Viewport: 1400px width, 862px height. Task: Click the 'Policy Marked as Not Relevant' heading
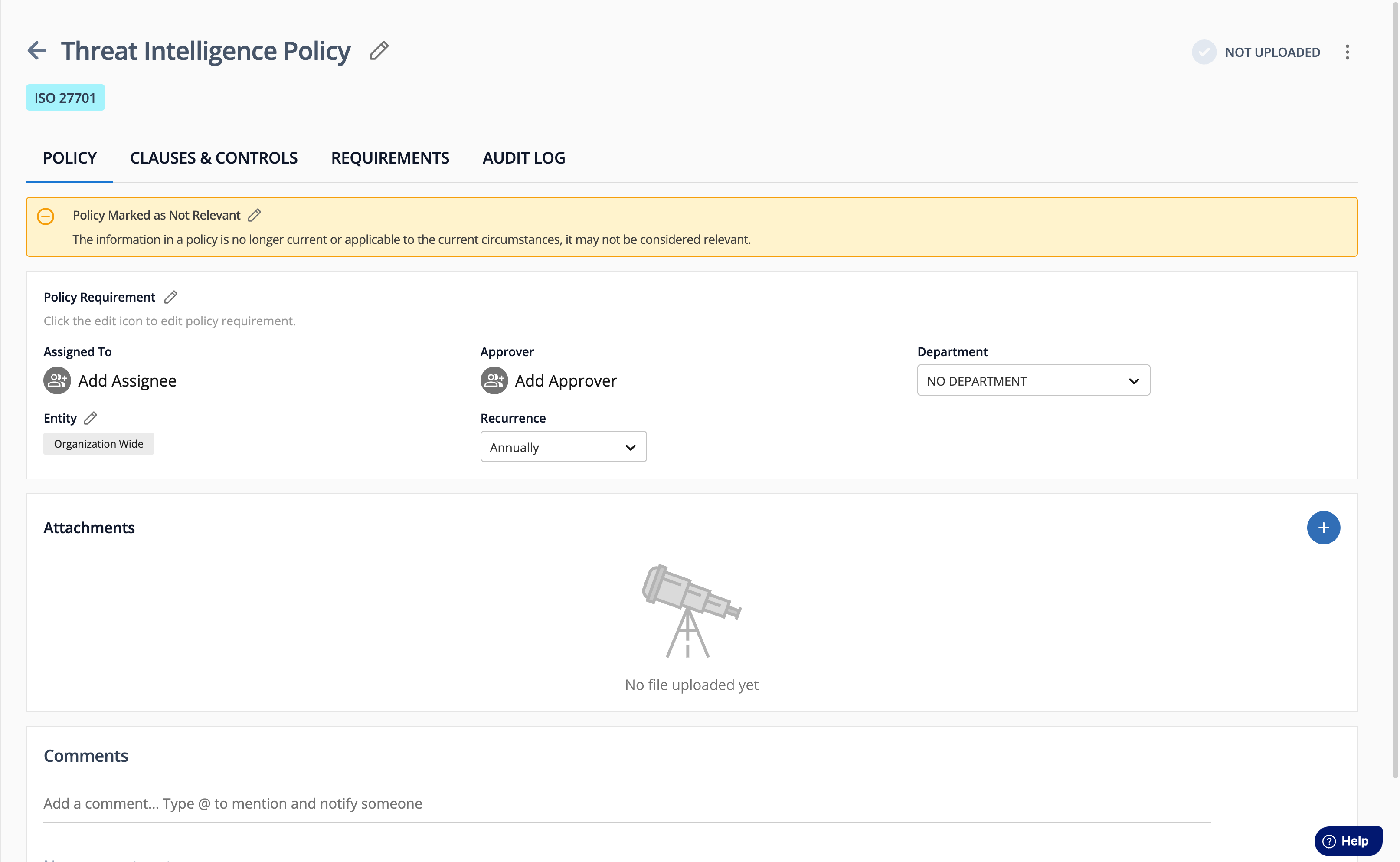click(157, 215)
